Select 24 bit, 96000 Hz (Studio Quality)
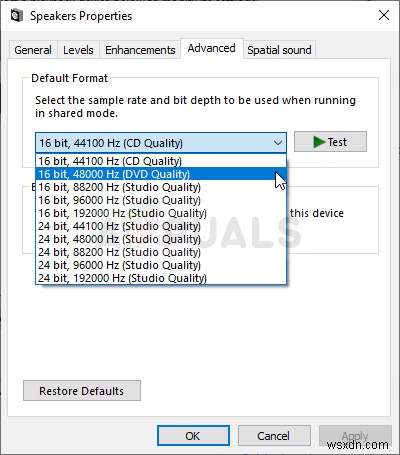The width and height of the screenshot is (400, 455). tap(161, 265)
